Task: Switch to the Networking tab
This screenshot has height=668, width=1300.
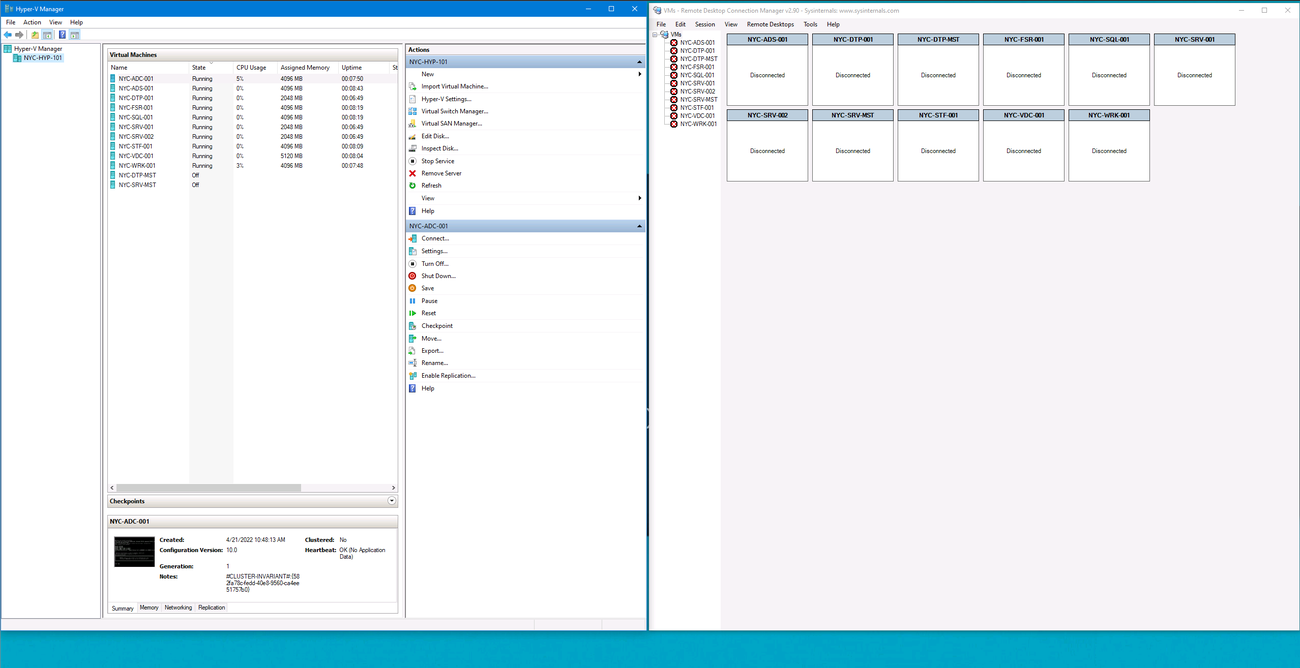Action: click(x=178, y=608)
